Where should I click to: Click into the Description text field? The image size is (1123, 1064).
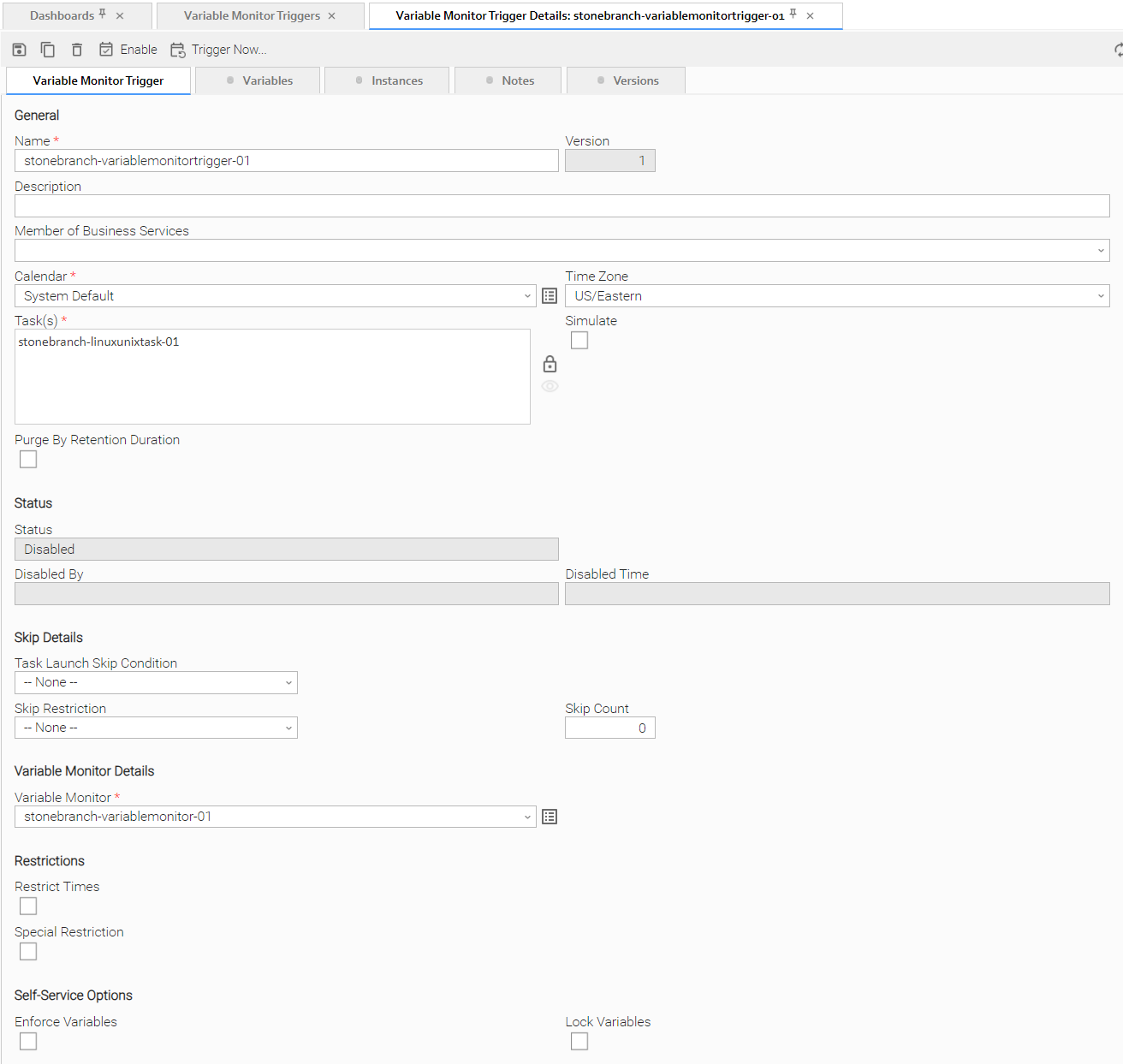click(x=561, y=205)
